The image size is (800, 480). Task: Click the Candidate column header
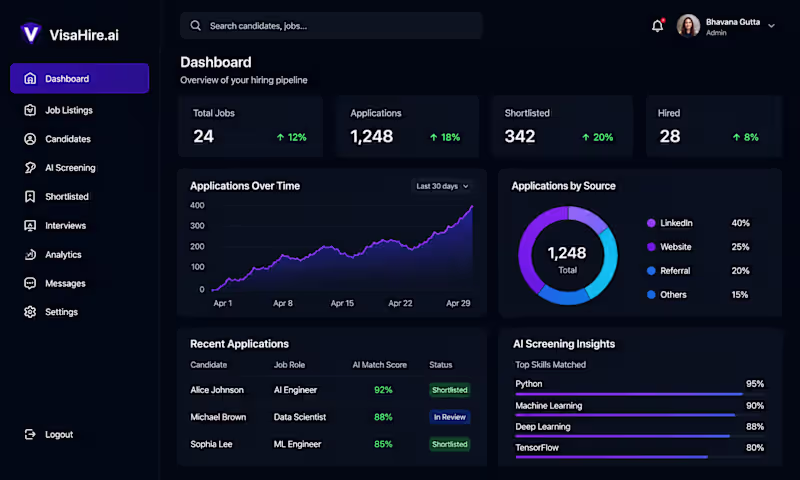[x=209, y=365]
